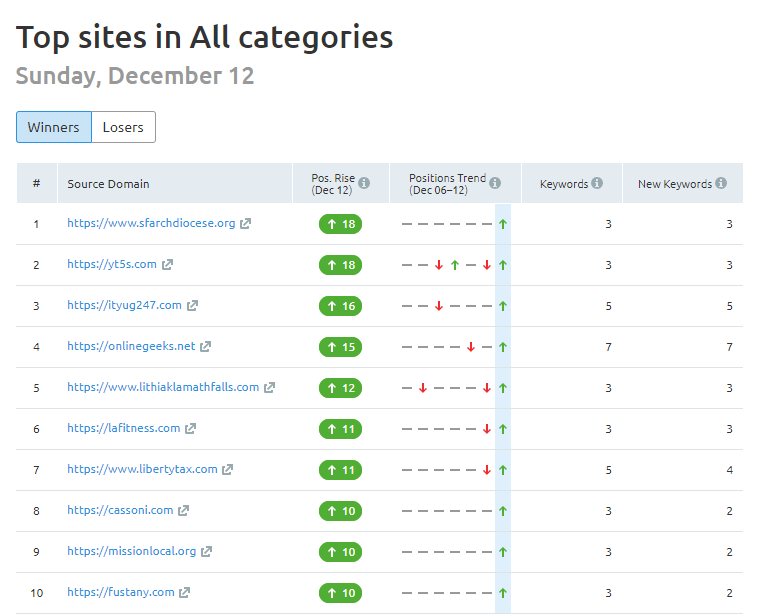Click the Keywords column header label

(x=564, y=184)
